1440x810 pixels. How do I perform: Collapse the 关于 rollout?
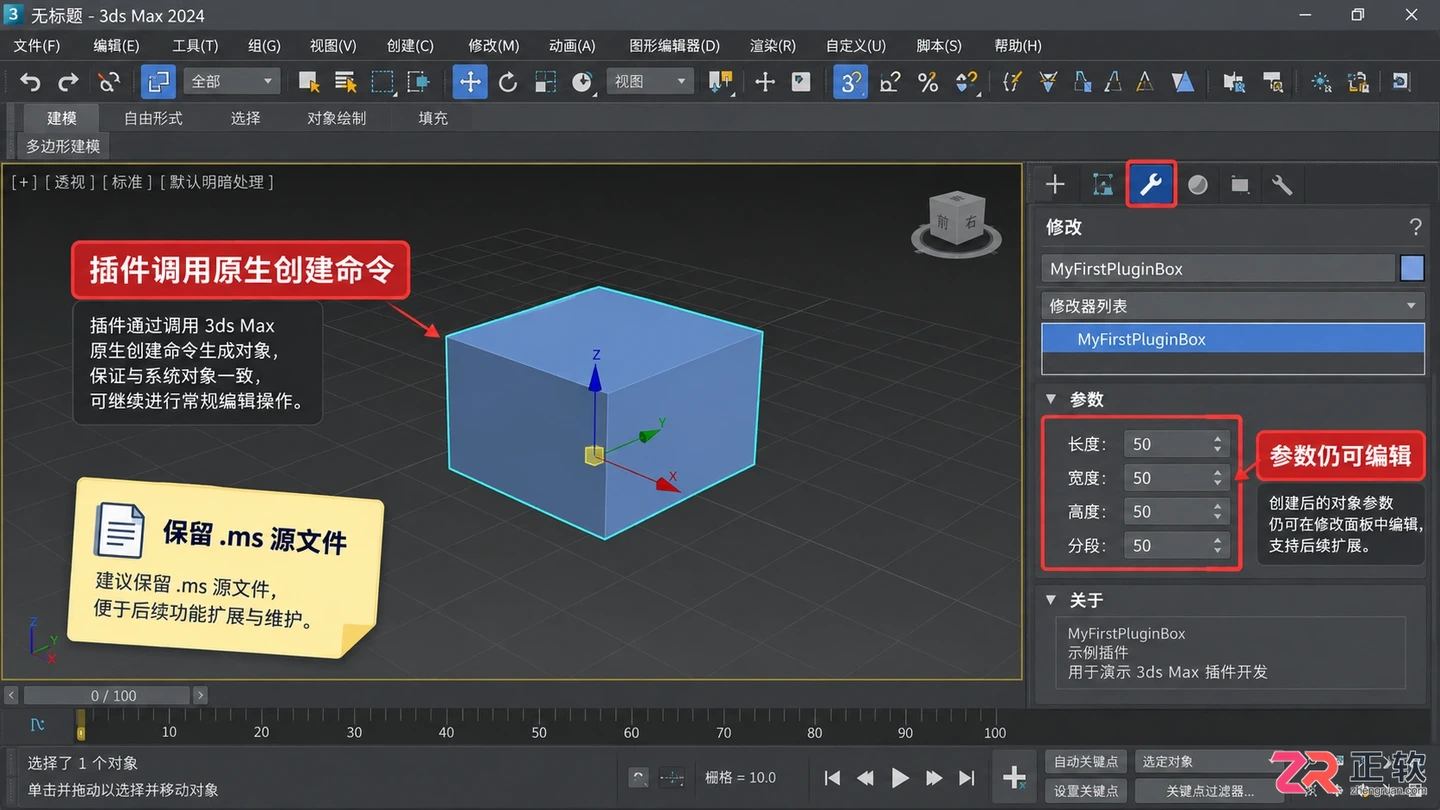point(1050,600)
